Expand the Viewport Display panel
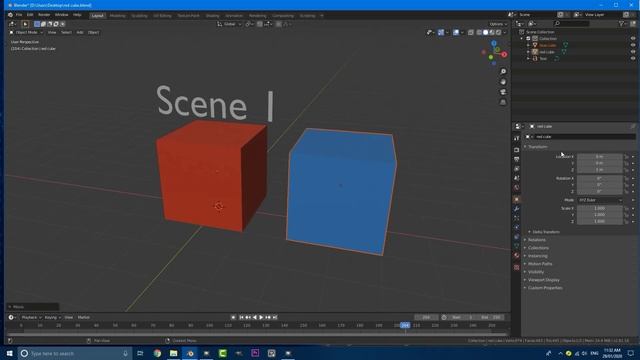This screenshot has width=640, height=360. [543, 280]
